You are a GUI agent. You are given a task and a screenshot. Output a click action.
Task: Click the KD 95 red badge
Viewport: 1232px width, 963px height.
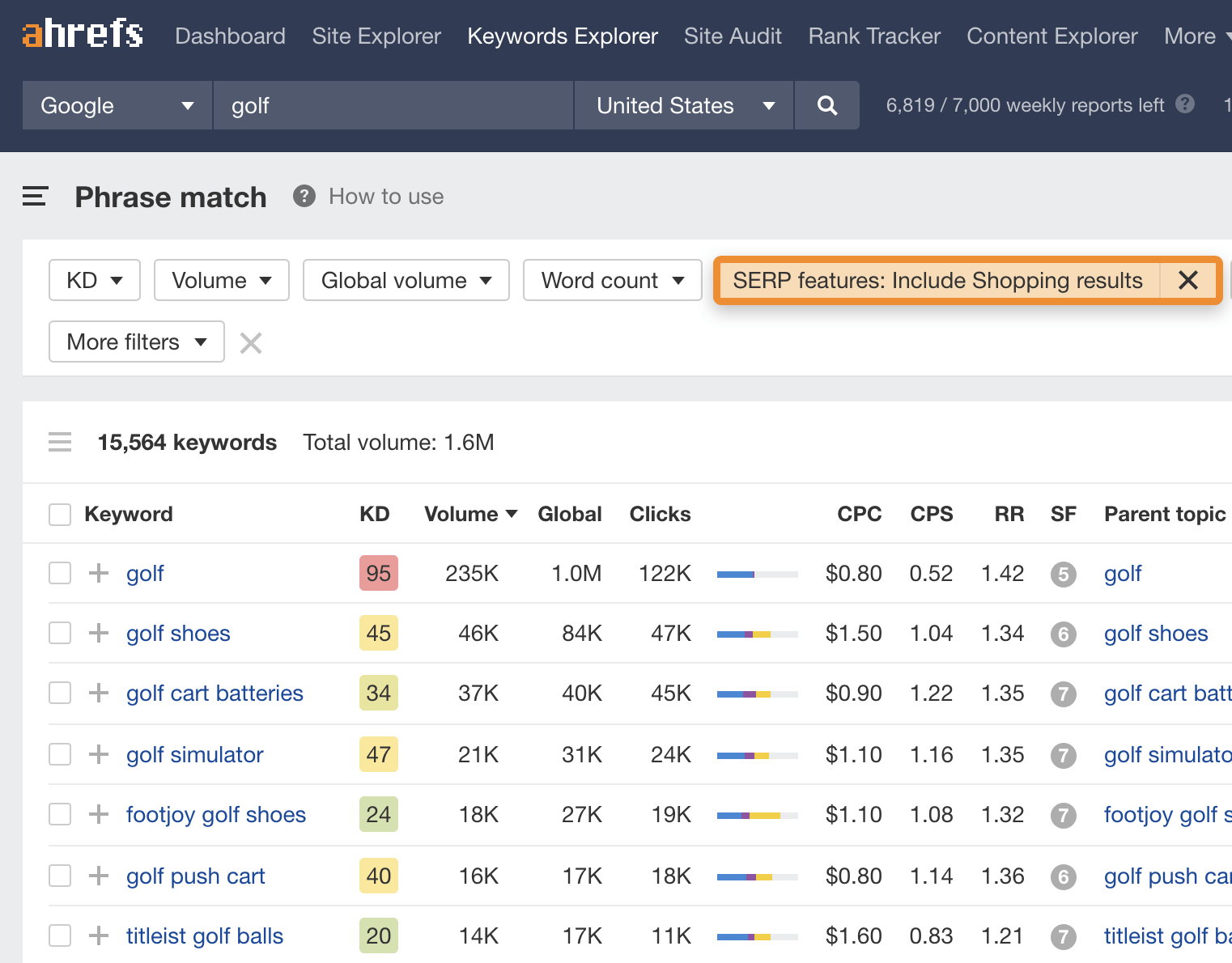[378, 574]
